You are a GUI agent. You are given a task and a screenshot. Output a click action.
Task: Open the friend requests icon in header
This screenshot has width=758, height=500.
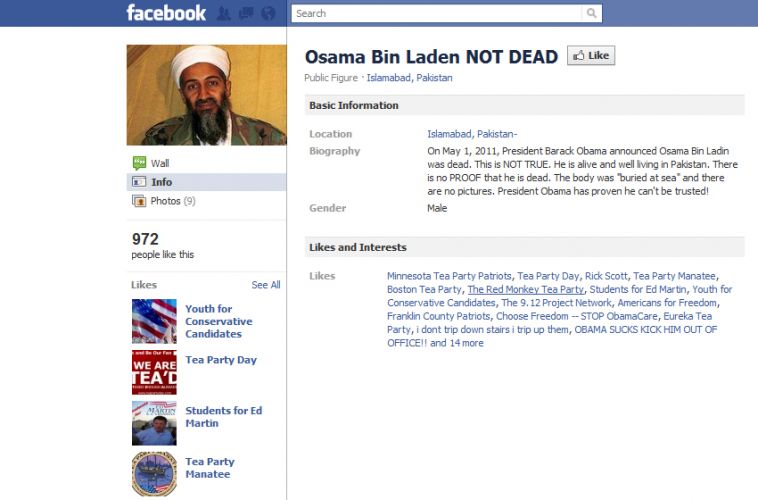(223, 13)
